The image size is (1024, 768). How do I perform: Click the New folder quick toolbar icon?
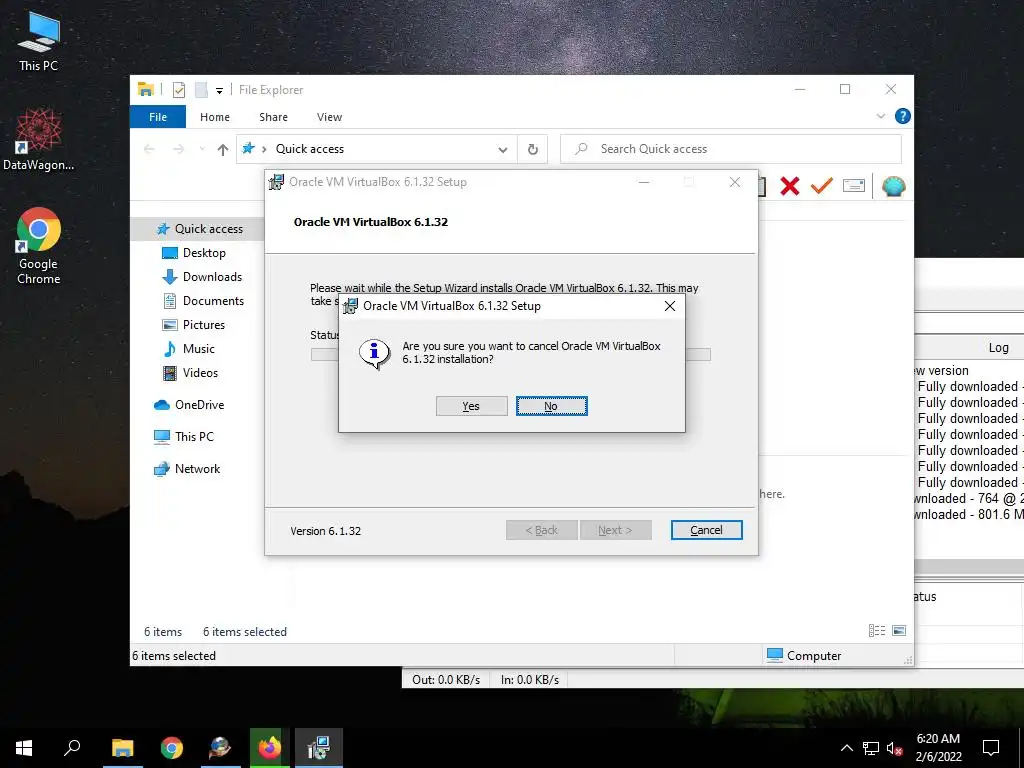pyautogui.click(x=201, y=90)
